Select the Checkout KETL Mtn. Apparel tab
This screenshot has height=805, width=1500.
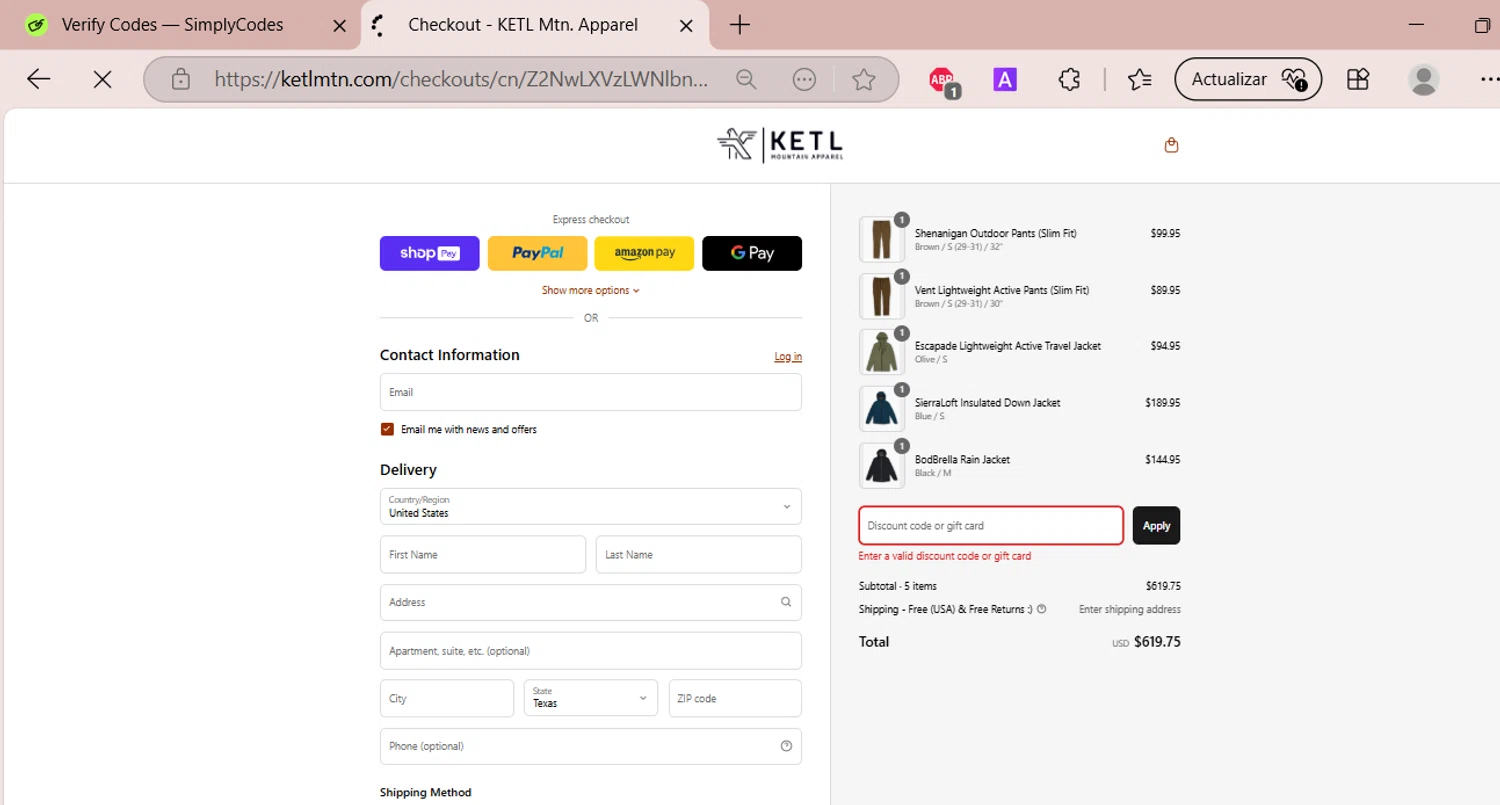coord(523,25)
